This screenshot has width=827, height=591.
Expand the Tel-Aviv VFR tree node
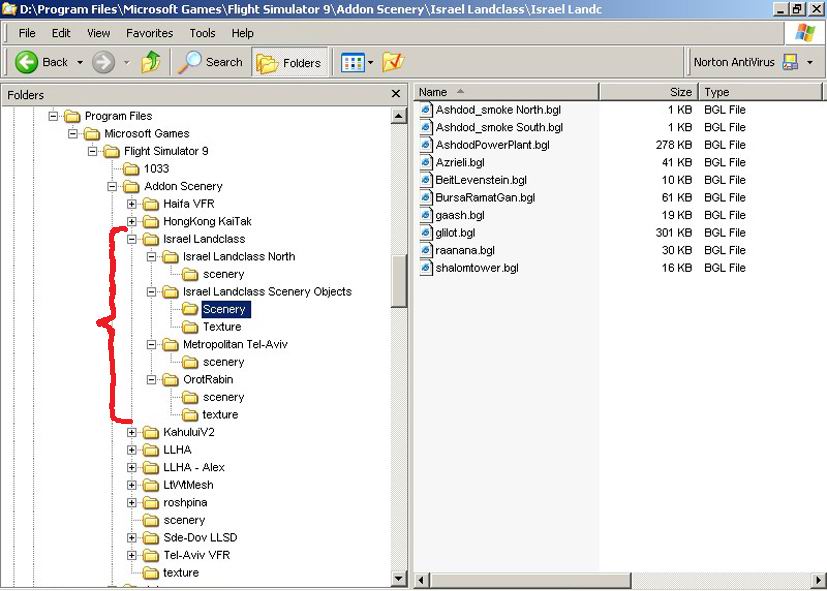coord(132,555)
